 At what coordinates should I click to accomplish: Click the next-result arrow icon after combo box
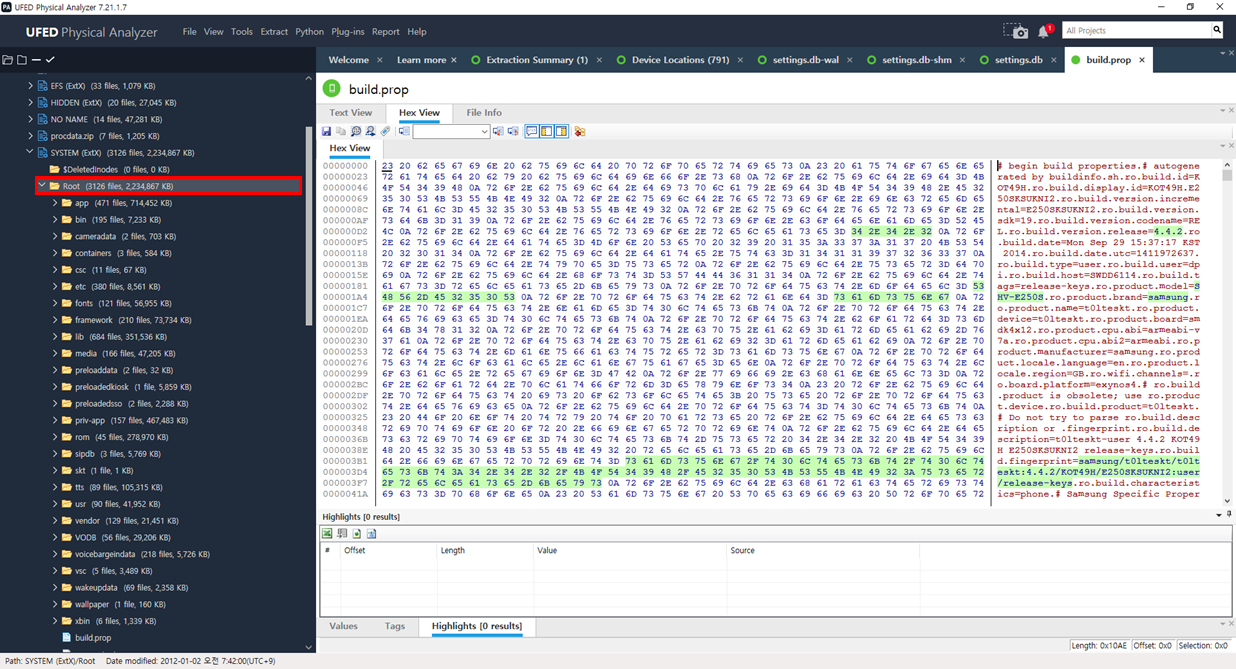513,131
